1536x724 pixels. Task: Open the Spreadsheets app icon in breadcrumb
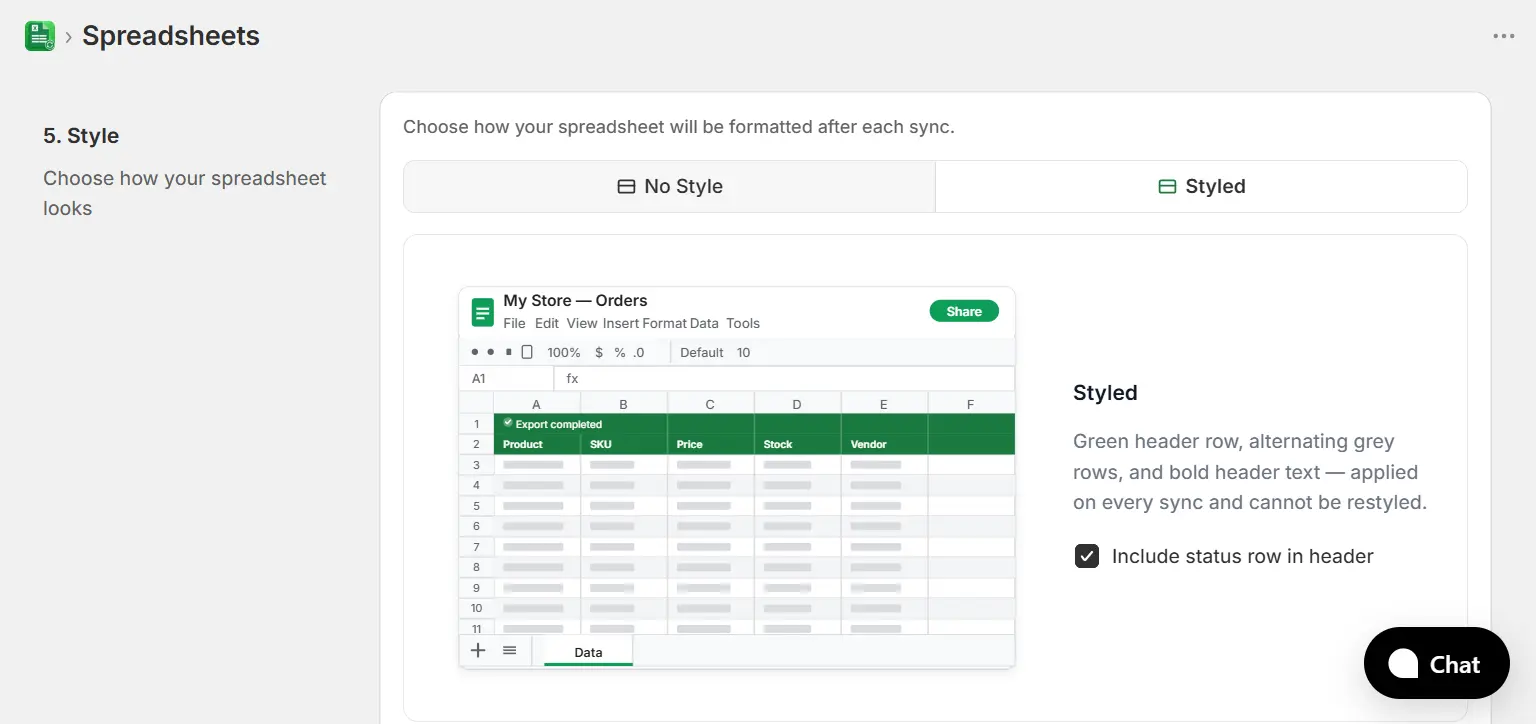point(40,36)
